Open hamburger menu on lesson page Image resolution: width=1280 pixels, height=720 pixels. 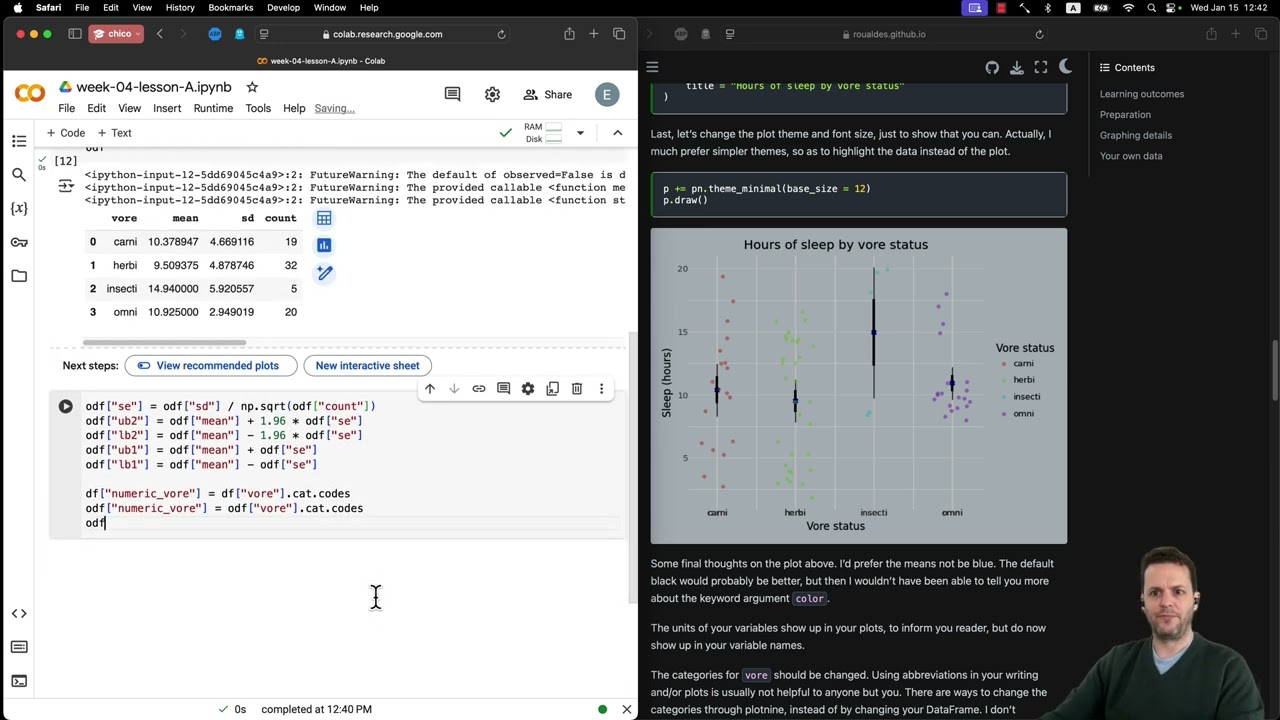[x=652, y=67]
